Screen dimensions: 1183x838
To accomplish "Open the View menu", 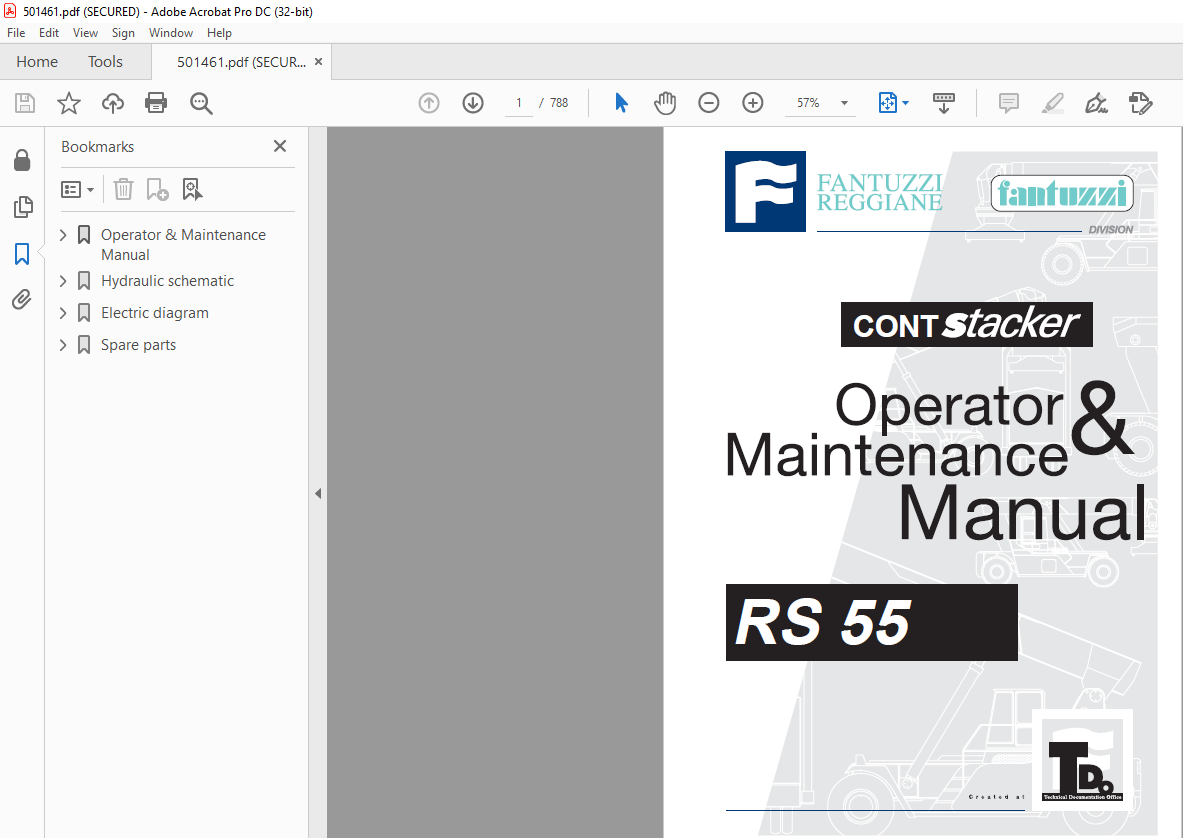I will pos(85,32).
